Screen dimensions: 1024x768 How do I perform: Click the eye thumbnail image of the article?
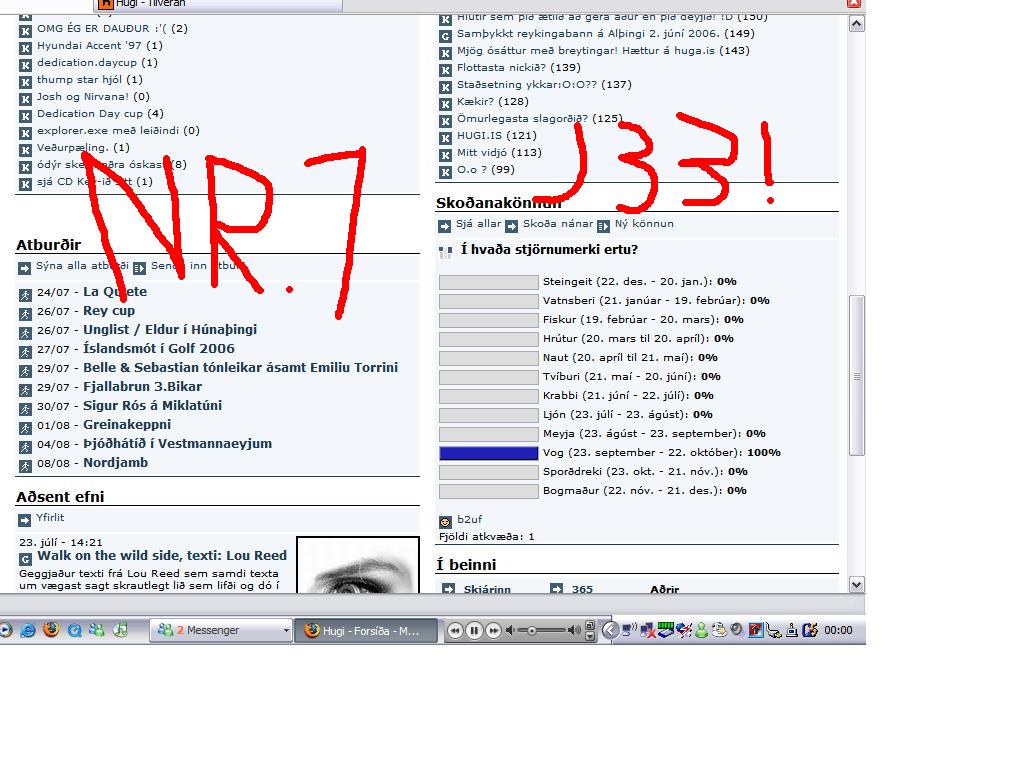tap(358, 565)
